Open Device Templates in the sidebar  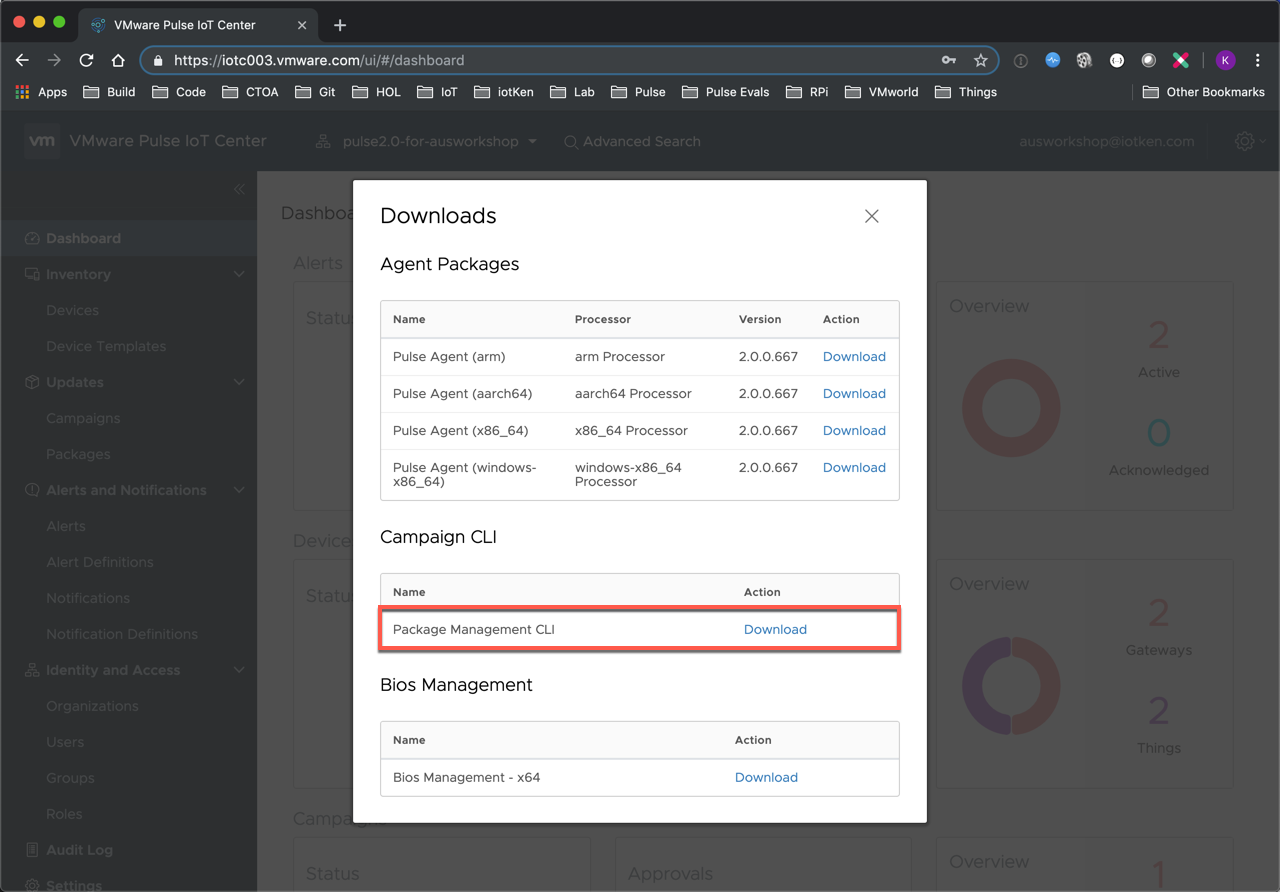click(106, 346)
